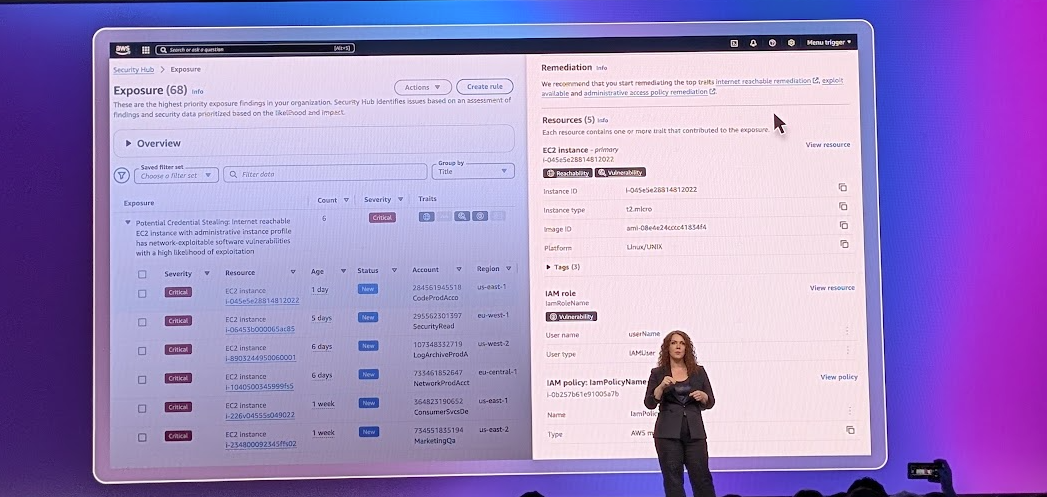Copy the Instance ID value

coord(843,188)
